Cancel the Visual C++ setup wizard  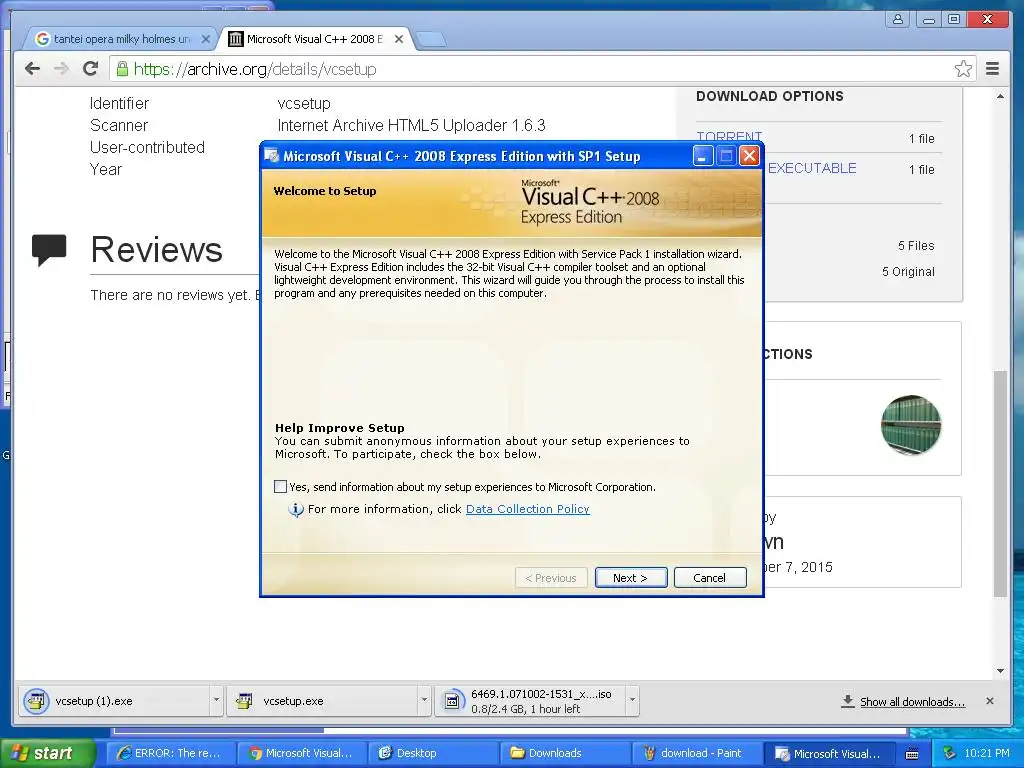709,578
